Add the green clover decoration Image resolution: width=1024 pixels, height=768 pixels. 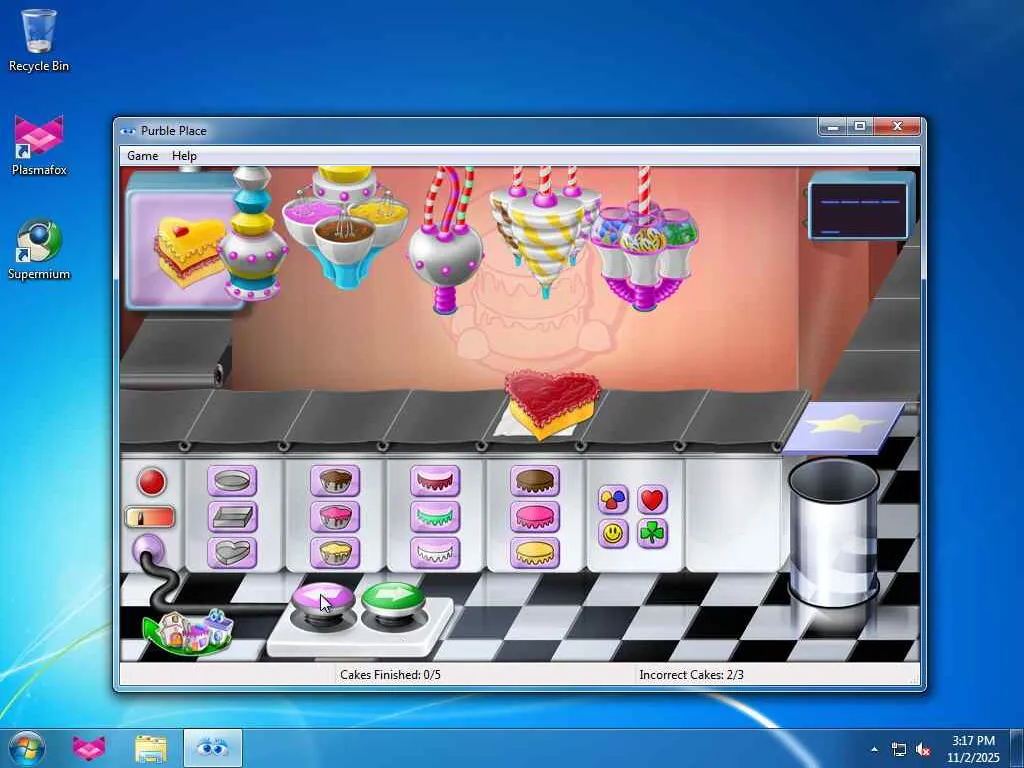(x=652, y=534)
